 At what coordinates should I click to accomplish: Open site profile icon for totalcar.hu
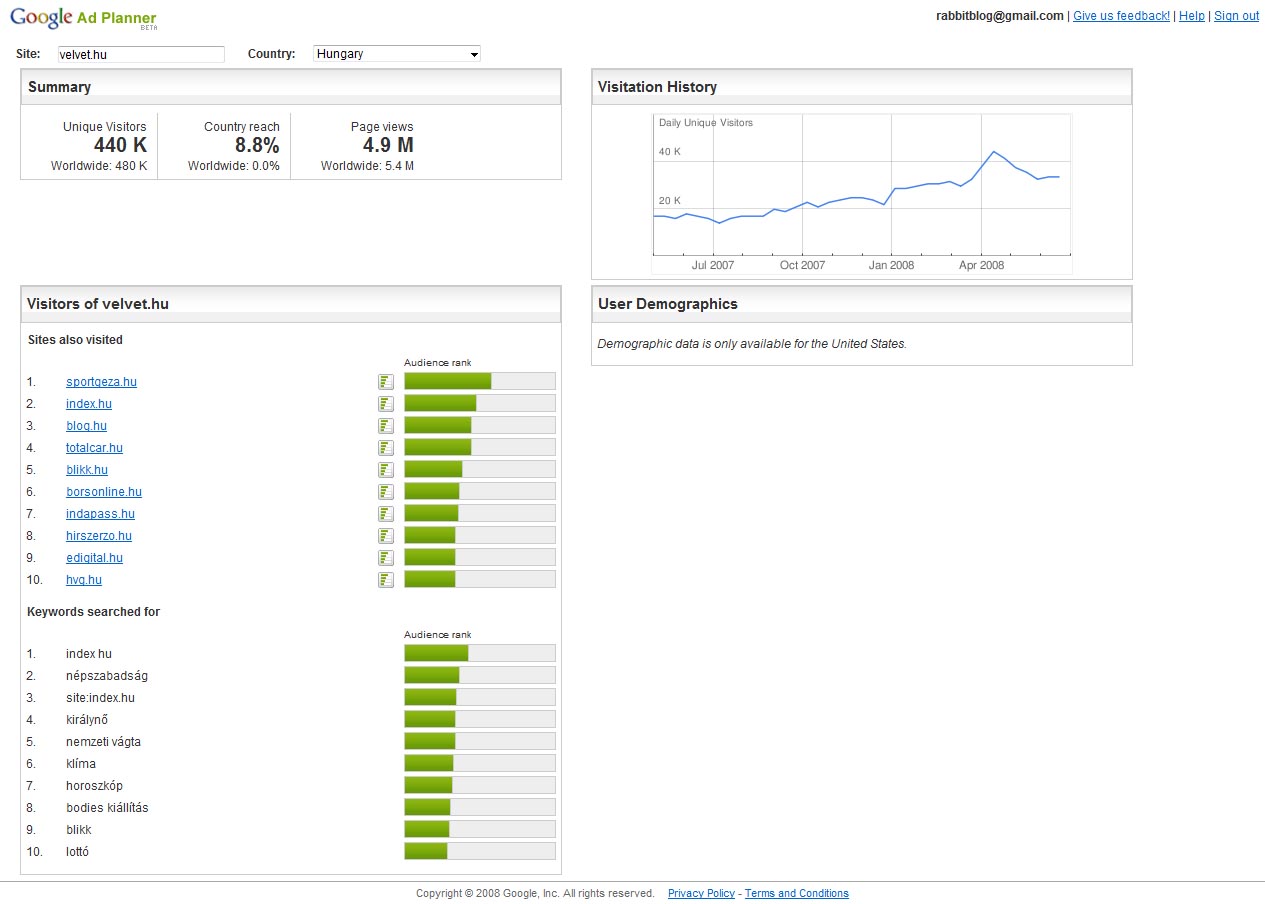coord(386,448)
